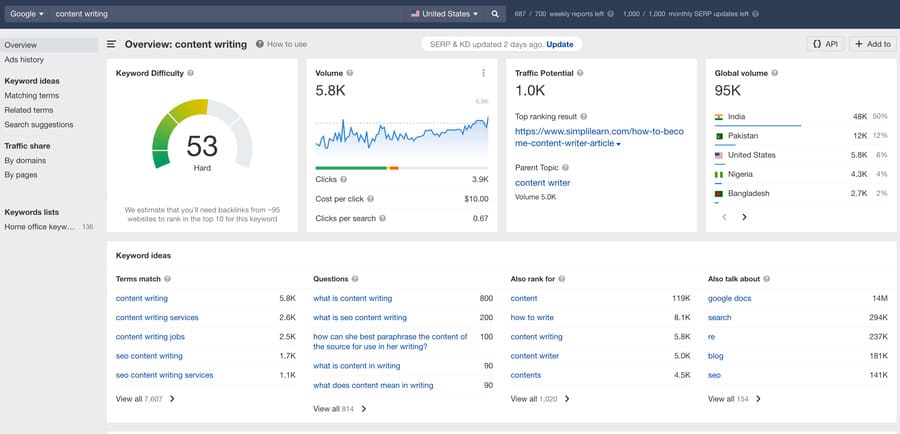Open parent topic content writer link
Viewport: 900px width, 434px height.
pyautogui.click(x=542, y=183)
